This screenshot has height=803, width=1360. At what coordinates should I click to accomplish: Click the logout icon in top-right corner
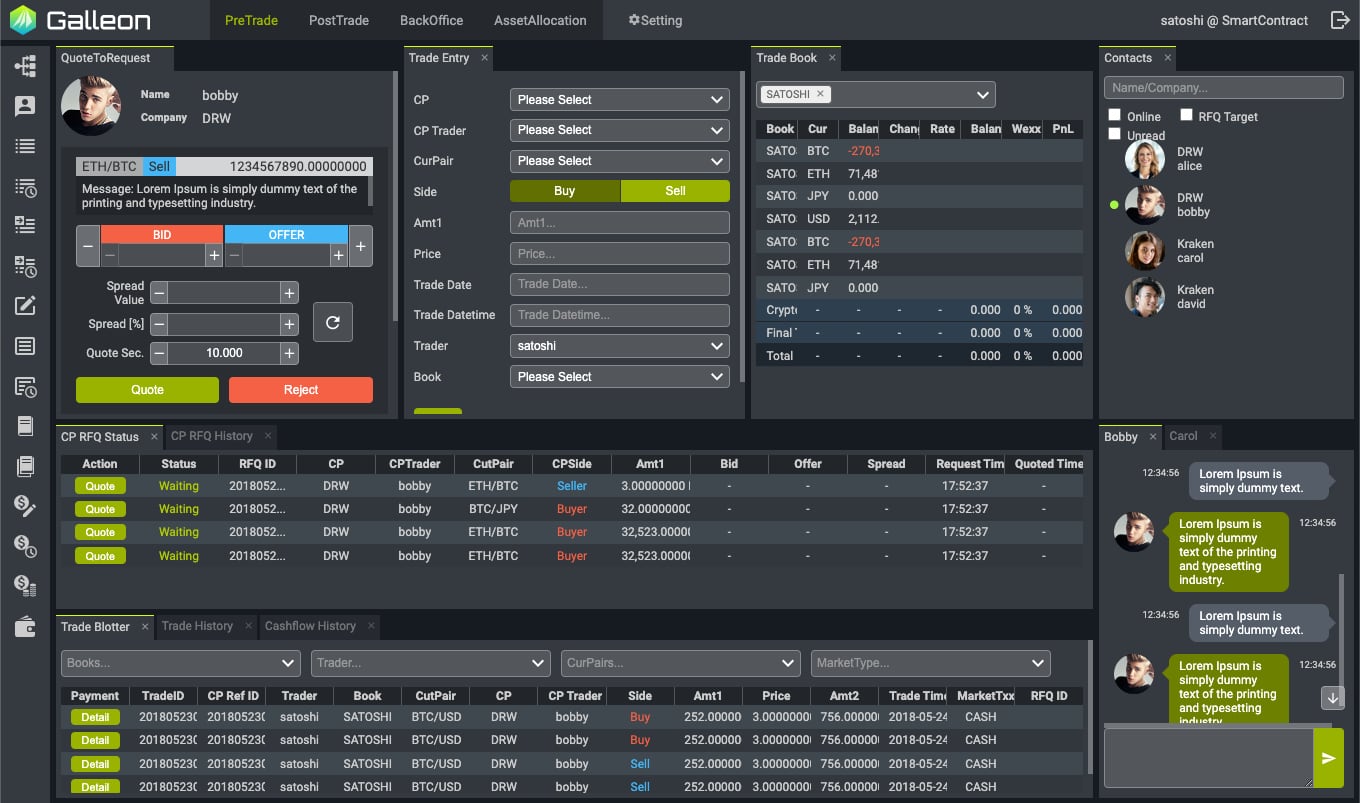[1340, 20]
